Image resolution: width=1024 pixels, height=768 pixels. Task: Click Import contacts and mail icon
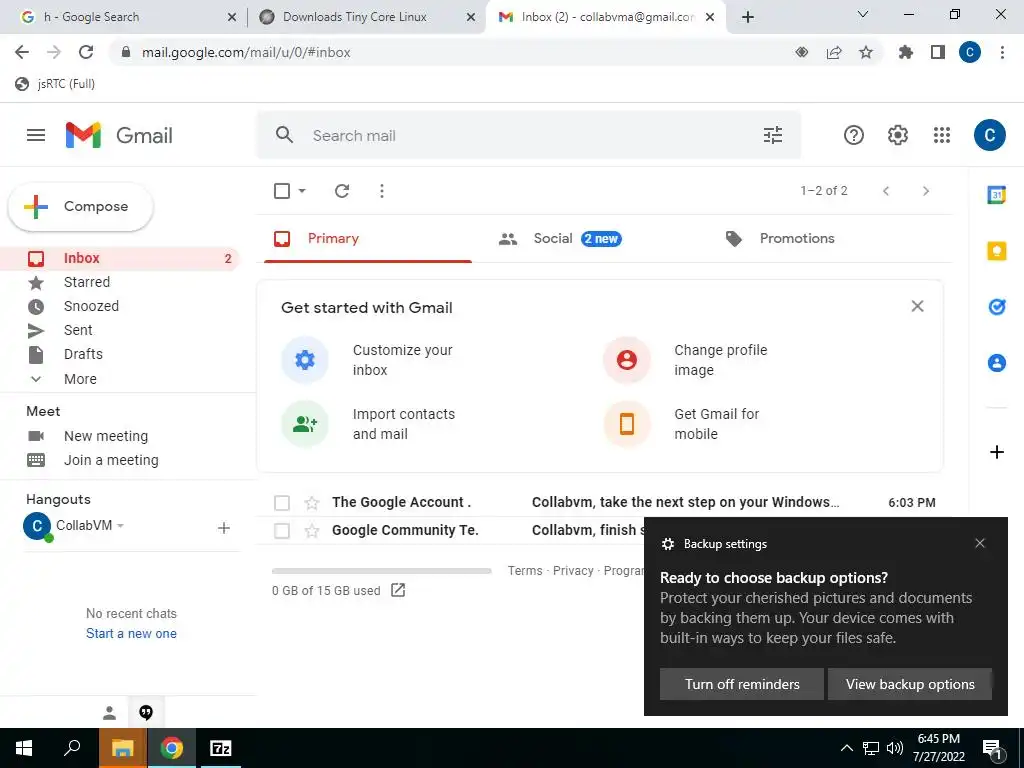coord(305,424)
